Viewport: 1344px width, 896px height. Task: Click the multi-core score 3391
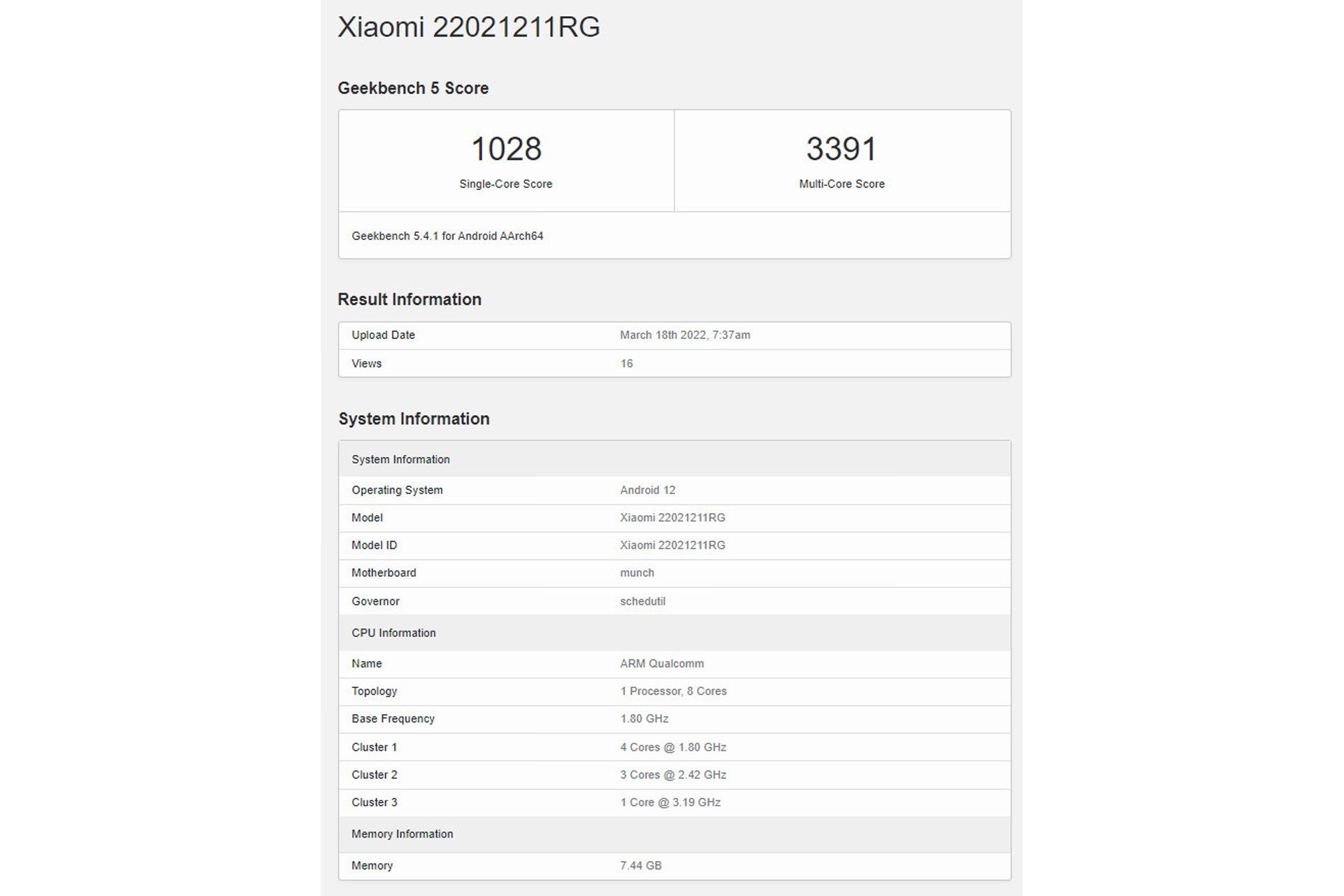pos(841,149)
